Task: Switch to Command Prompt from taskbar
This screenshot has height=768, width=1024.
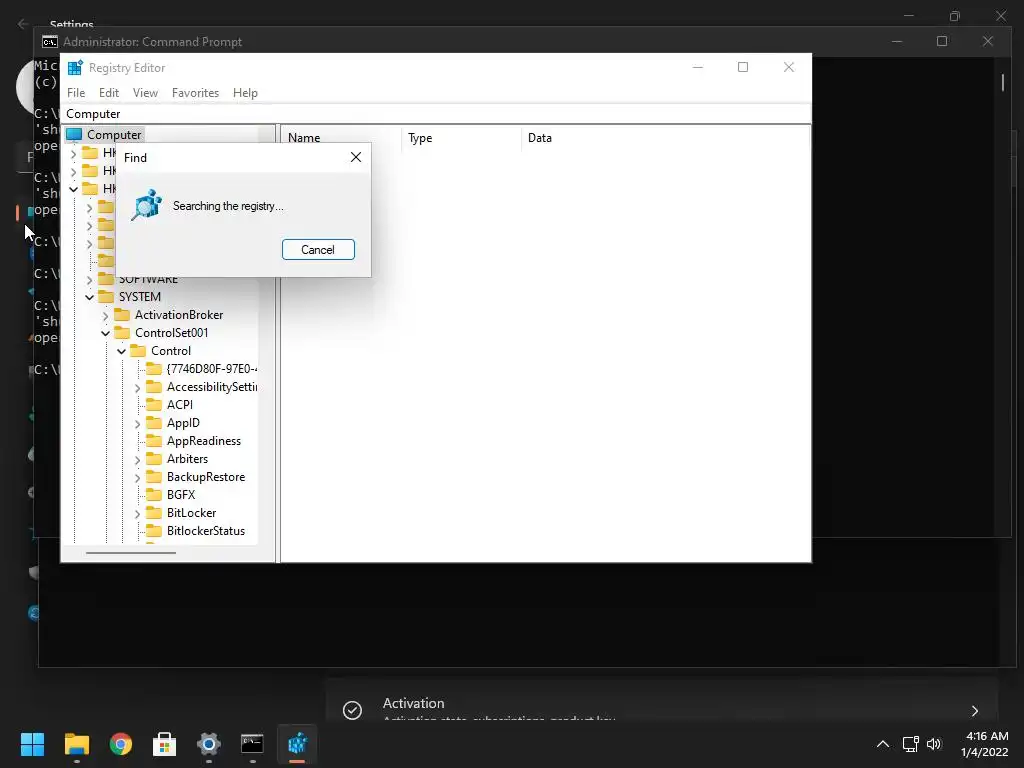Action: coord(252,744)
